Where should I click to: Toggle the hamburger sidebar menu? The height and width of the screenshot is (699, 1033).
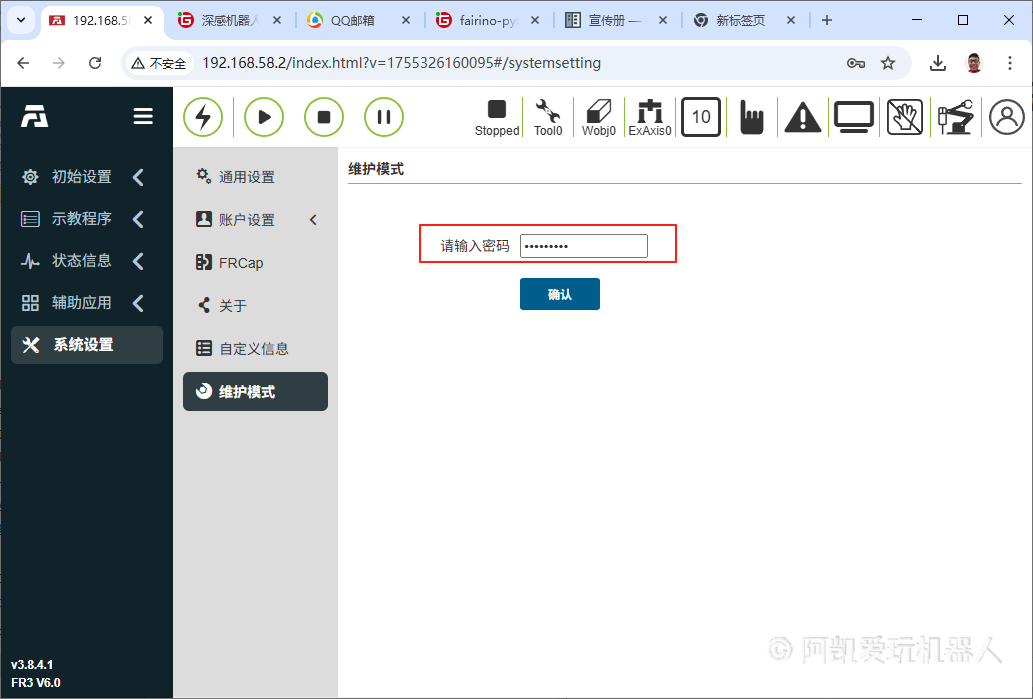[x=143, y=117]
